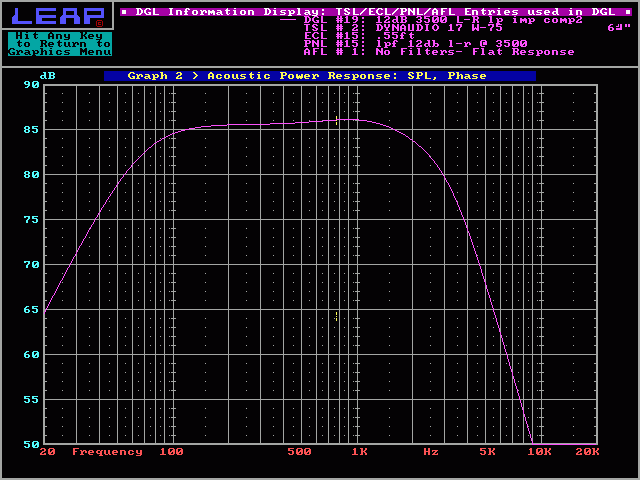Click the 60 dB axis value
This screenshot has width=640, height=480.
pos(31,355)
